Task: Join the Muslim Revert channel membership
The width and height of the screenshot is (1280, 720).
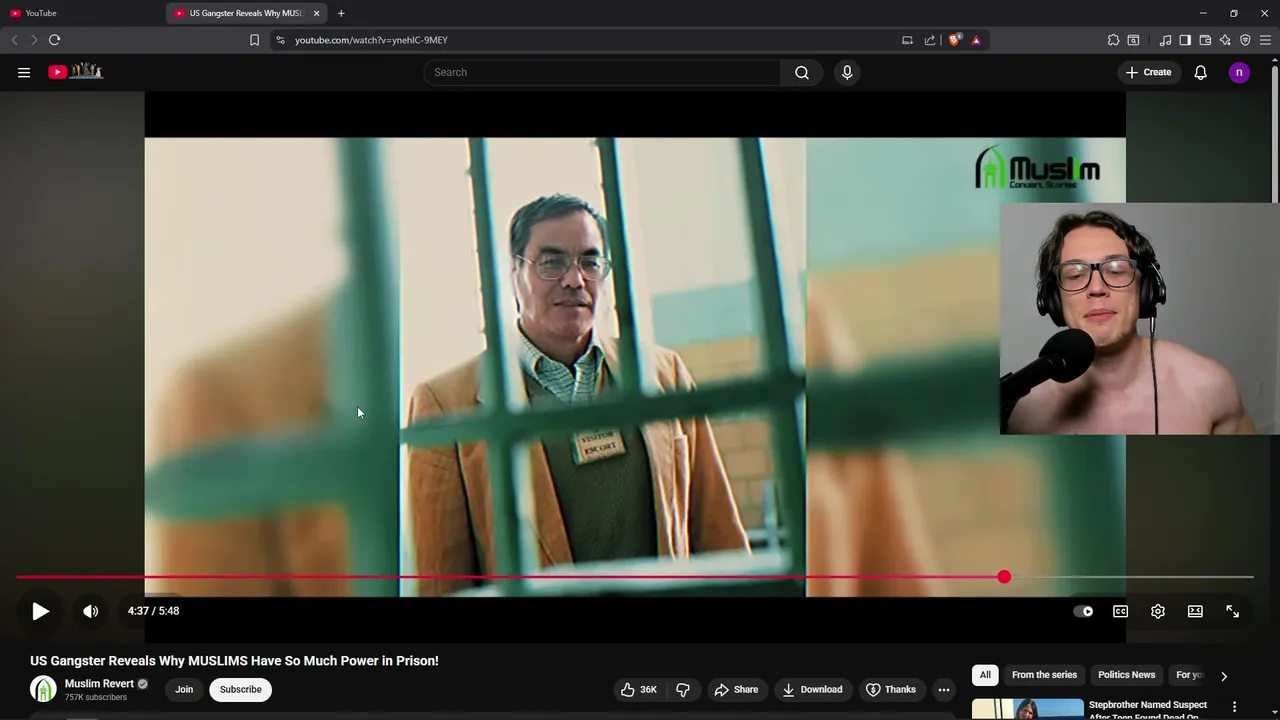Action: [184, 689]
